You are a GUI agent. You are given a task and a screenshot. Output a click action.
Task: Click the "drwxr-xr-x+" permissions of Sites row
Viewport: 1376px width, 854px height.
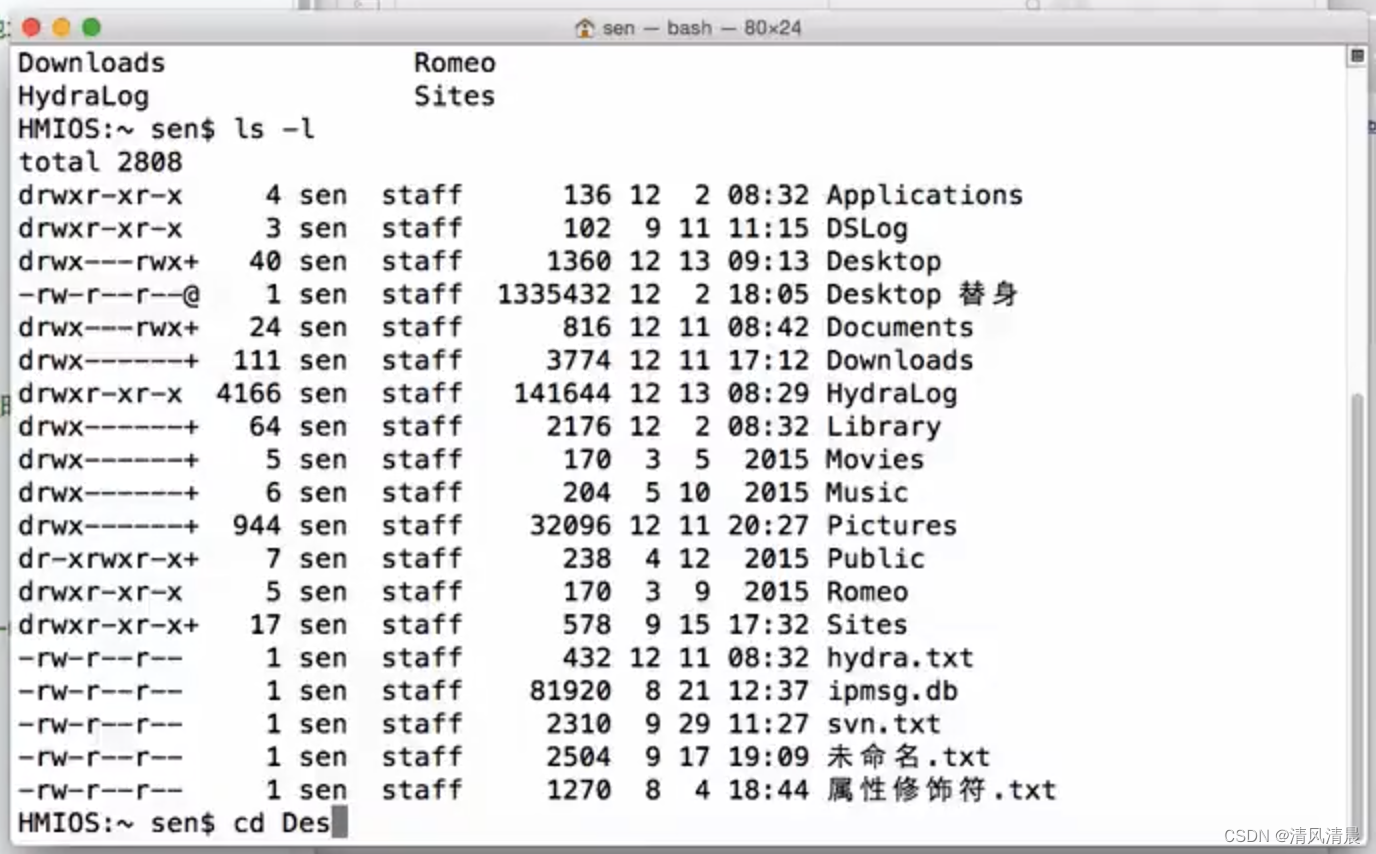coord(108,624)
